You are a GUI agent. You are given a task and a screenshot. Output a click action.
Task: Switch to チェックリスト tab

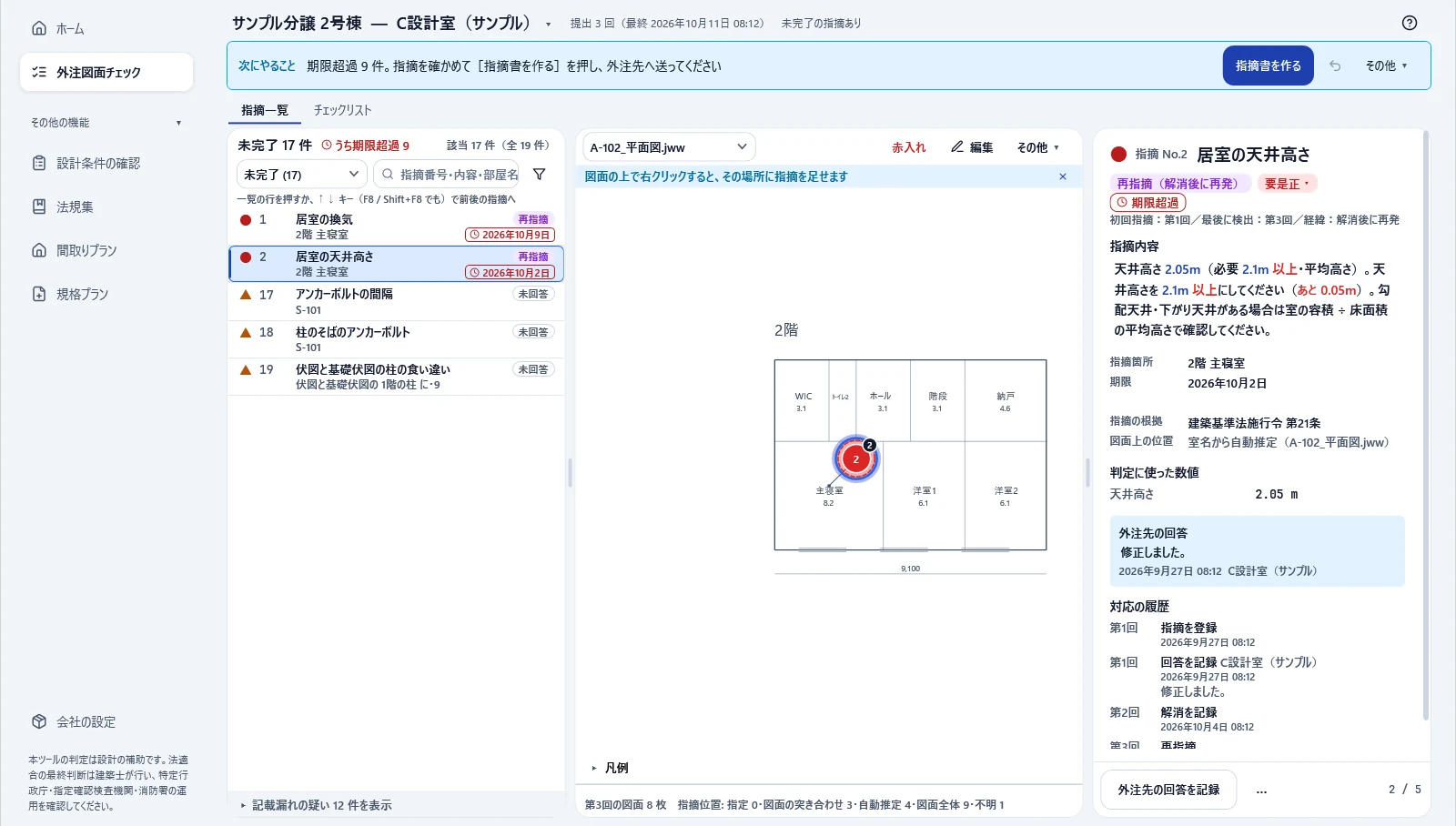[x=342, y=110]
